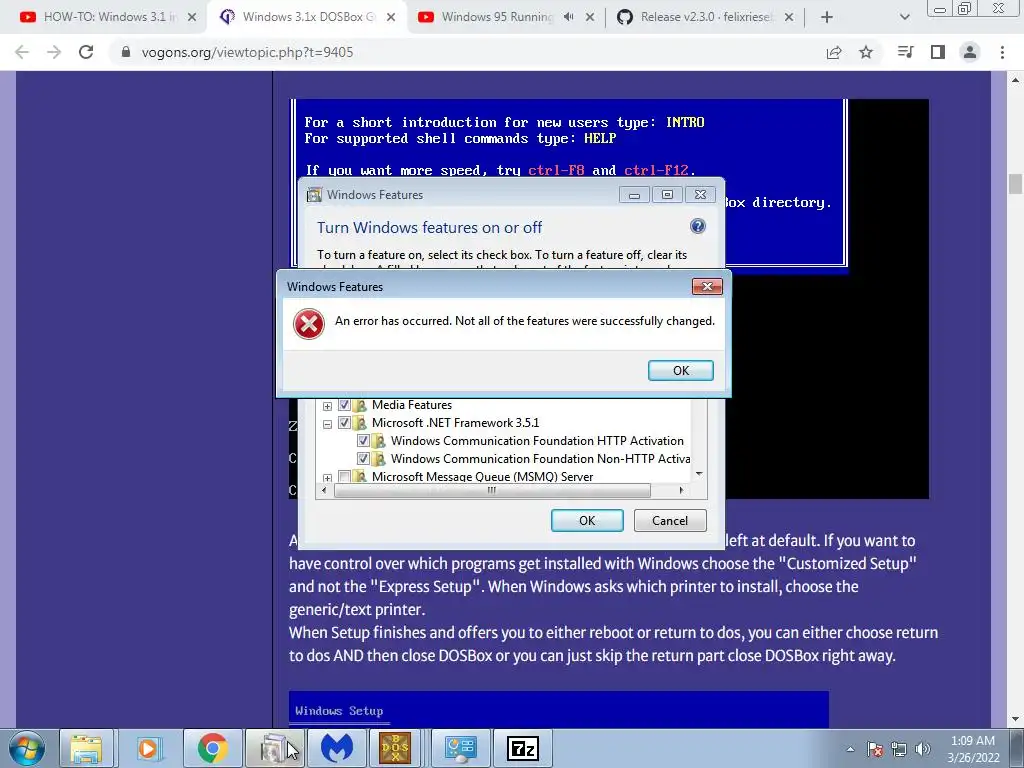
Task: Share this page icon
Action: 834,52
